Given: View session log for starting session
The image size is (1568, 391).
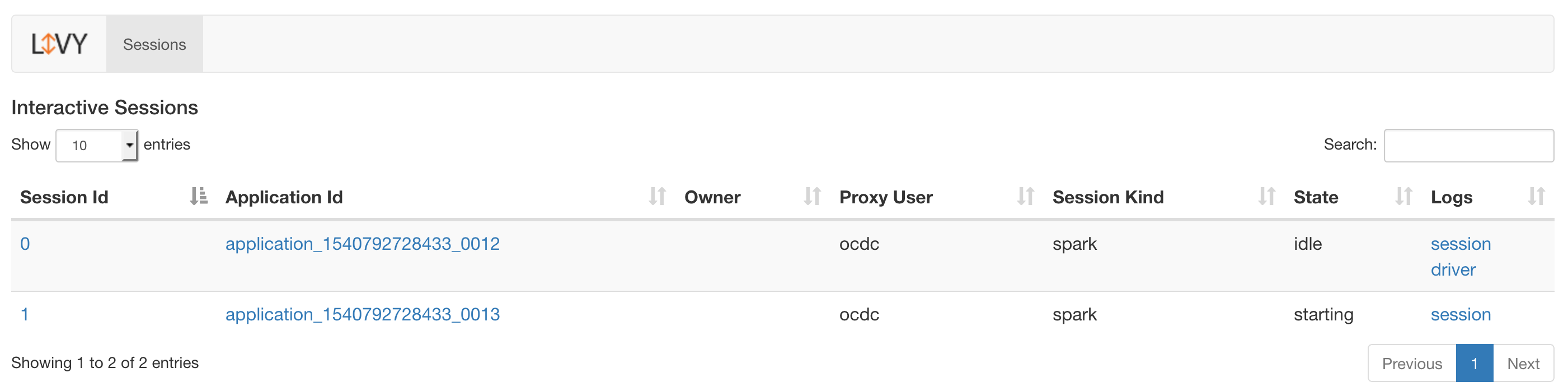Looking at the screenshot, I should coord(1459,315).
